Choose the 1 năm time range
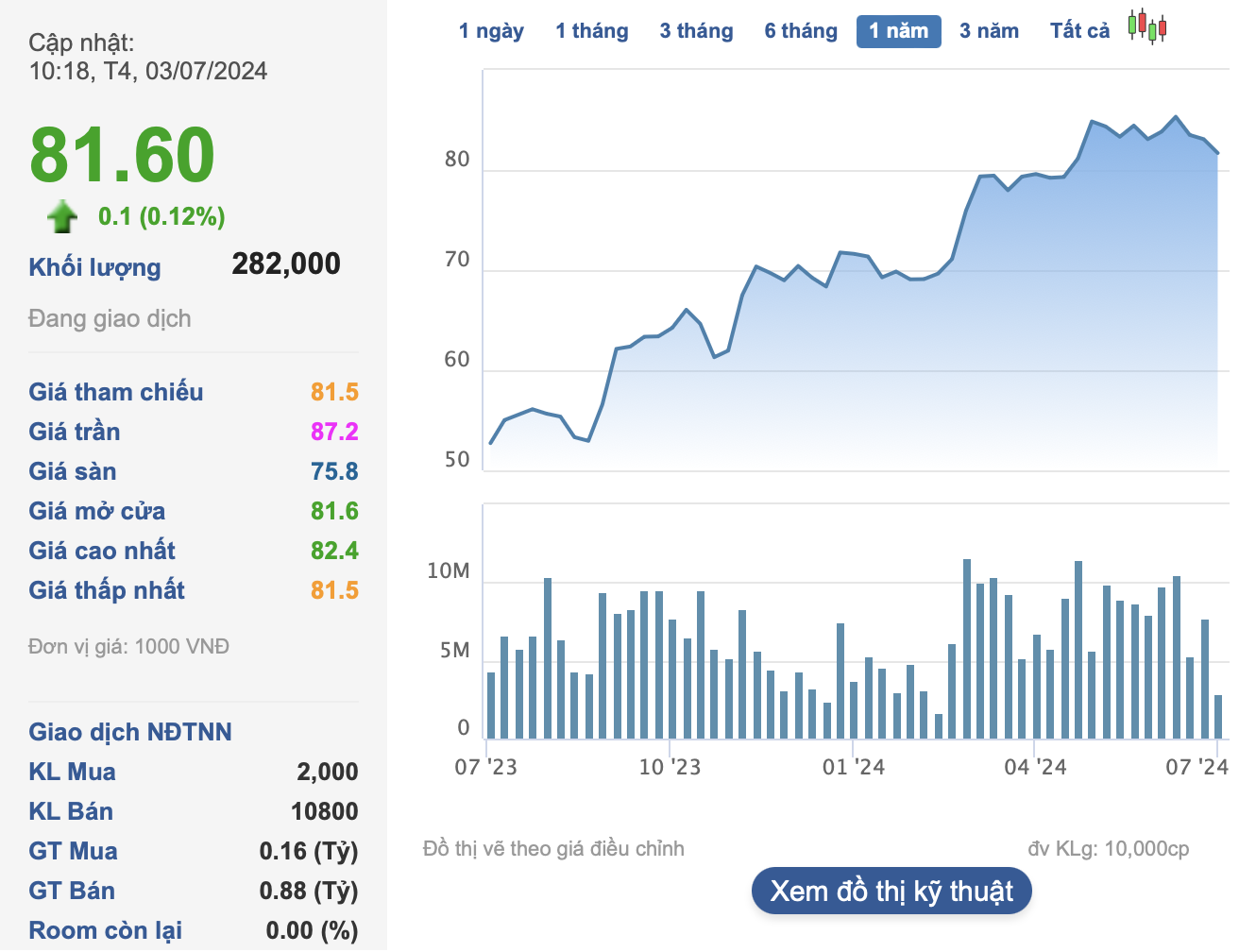 pos(899,31)
